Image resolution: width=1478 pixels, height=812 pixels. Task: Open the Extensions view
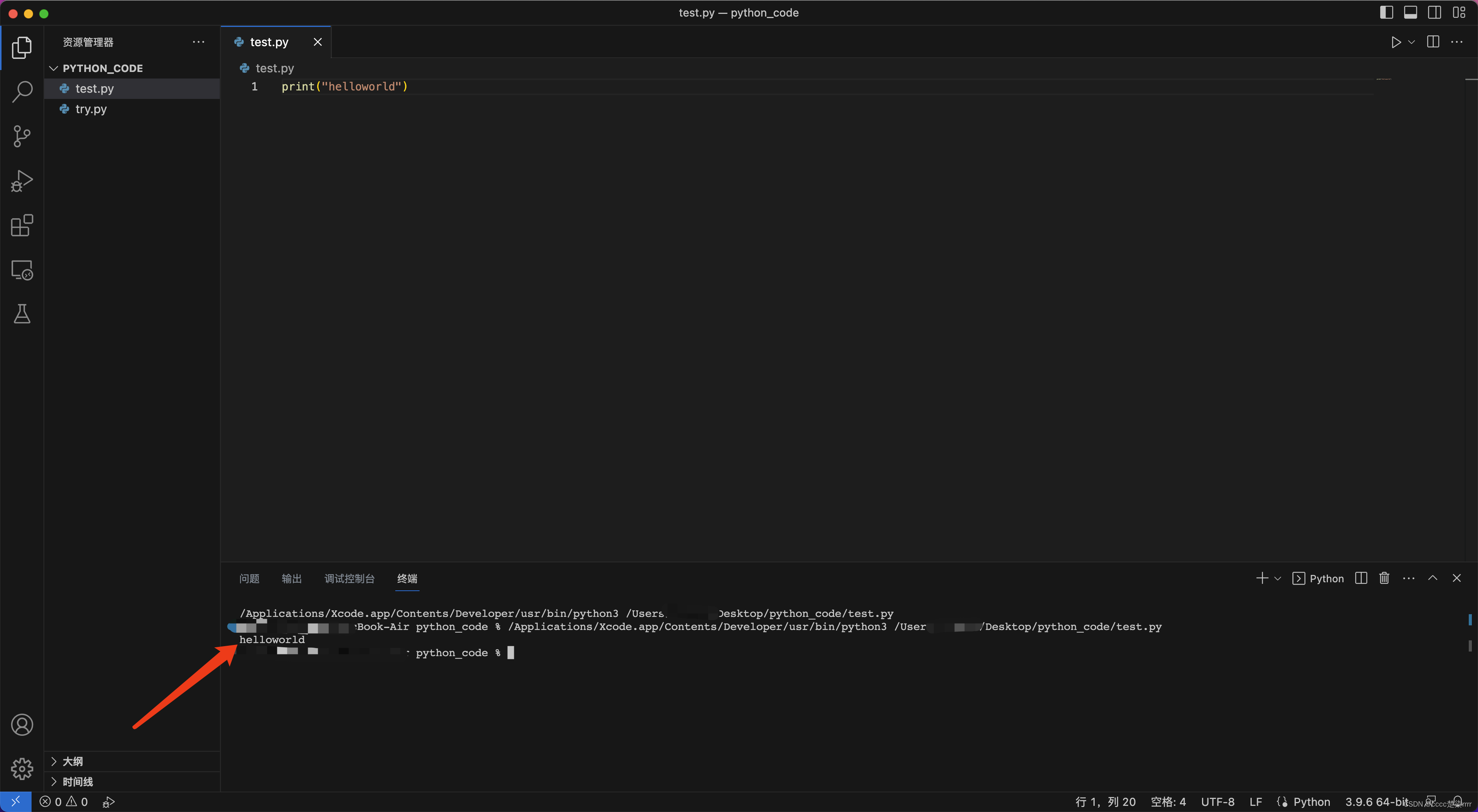tap(22, 226)
